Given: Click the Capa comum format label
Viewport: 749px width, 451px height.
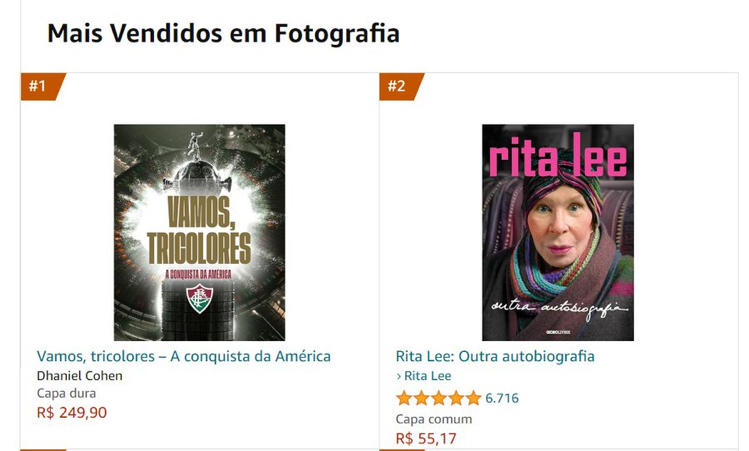Looking at the screenshot, I should [x=434, y=419].
